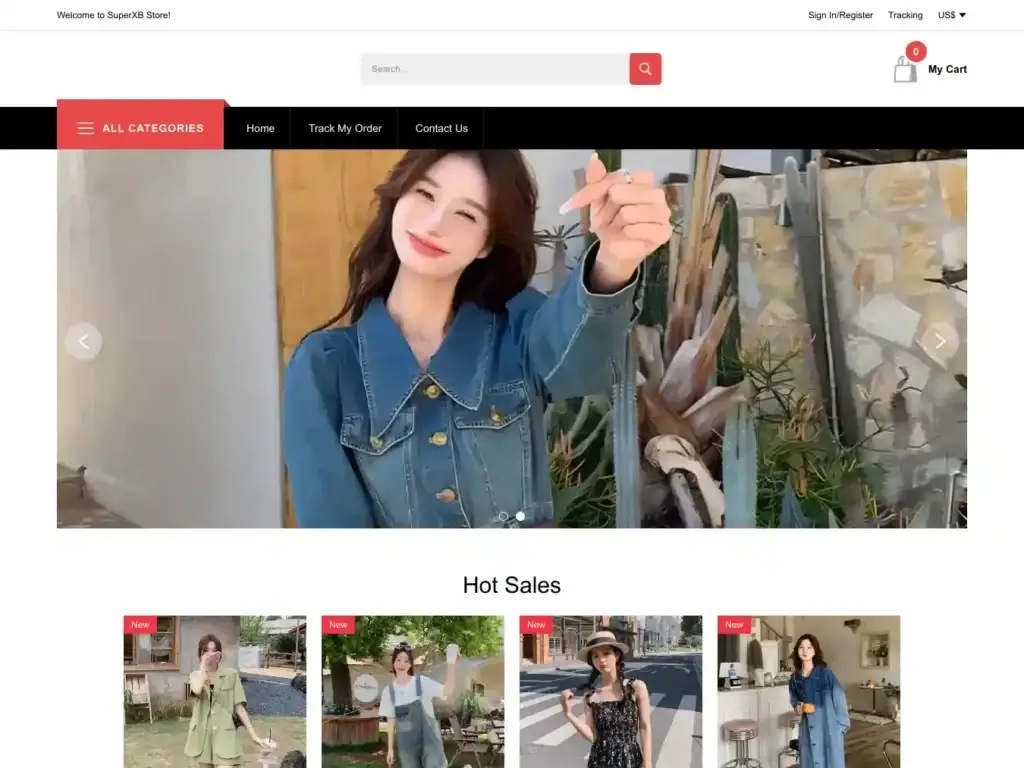Open the Home menu item
This screenshot has height=768, width=1024.
coord(260,128)
